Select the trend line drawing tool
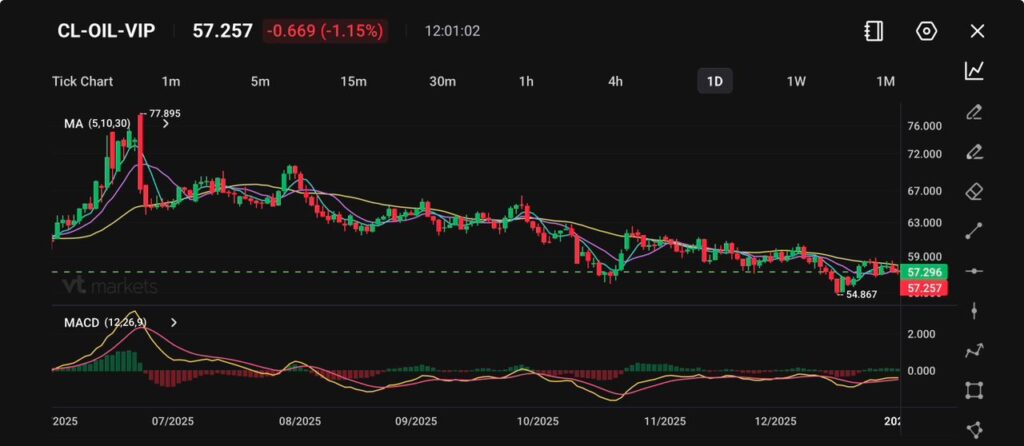Viewport: 1024px width, 446px height. click(x=974, y=231)
